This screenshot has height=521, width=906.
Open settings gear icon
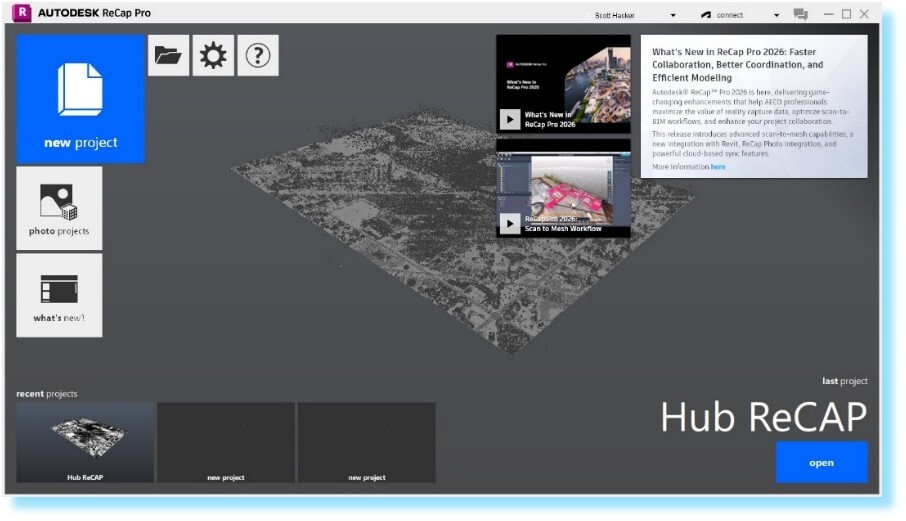tap(213, 55)
